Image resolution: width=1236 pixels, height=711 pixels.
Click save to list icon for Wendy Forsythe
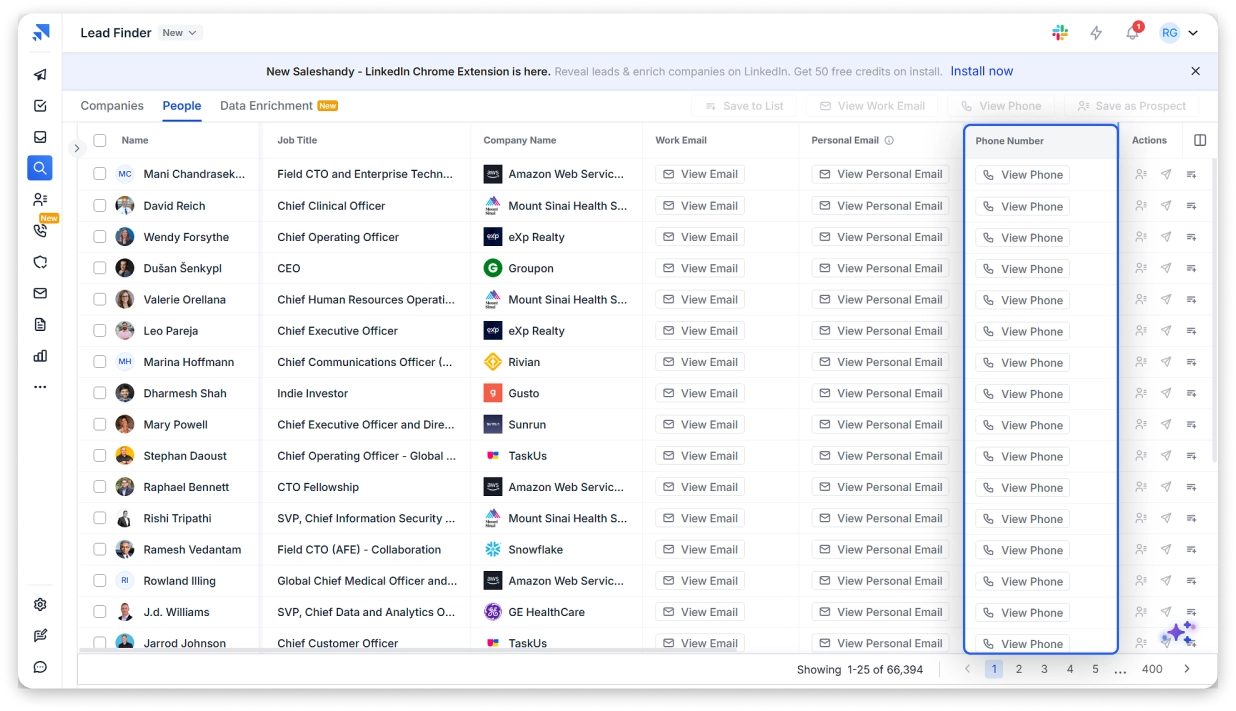click(x=1191, y=237)
